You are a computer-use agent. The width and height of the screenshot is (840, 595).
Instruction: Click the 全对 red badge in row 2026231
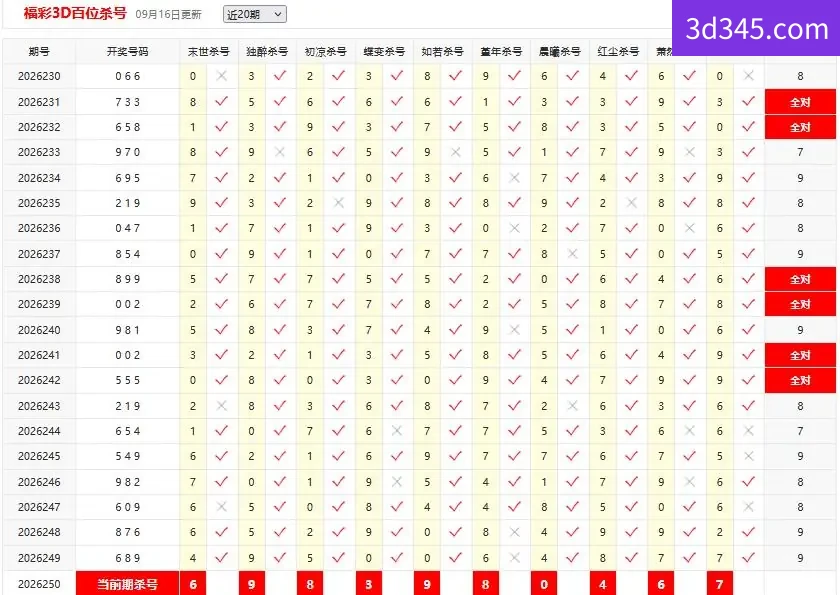pyautogui.click(x=800, y=102)
